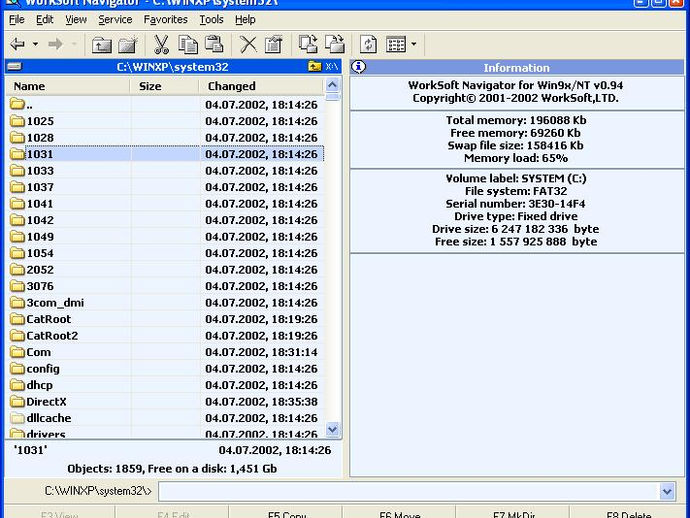Click the 'Free memory: 69260 Kb' text

pyautogui.click(x=515, y=133)
